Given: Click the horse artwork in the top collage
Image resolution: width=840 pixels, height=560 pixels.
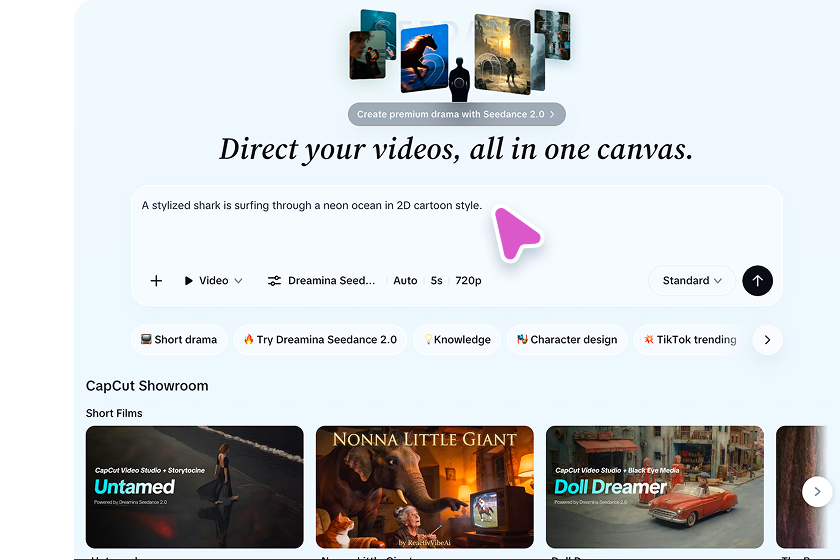Looking at the screenshot, I should [x=424, y=58].
